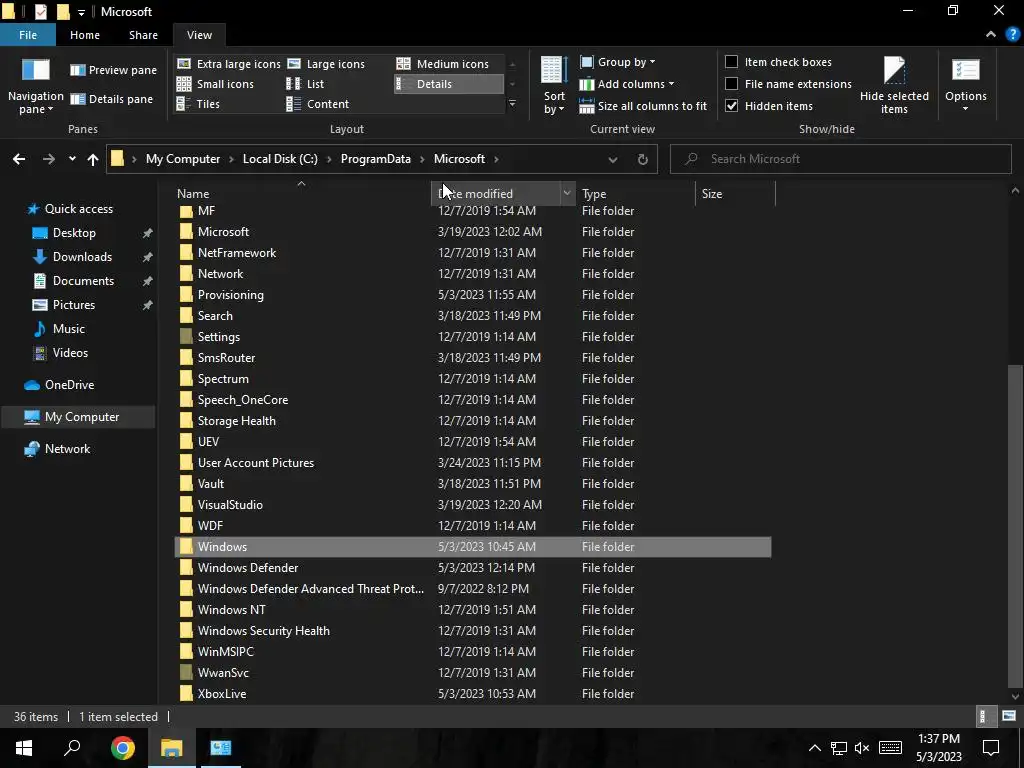Switch layout to Tiles
This screenshot has width=1024, height=768.
199,104
